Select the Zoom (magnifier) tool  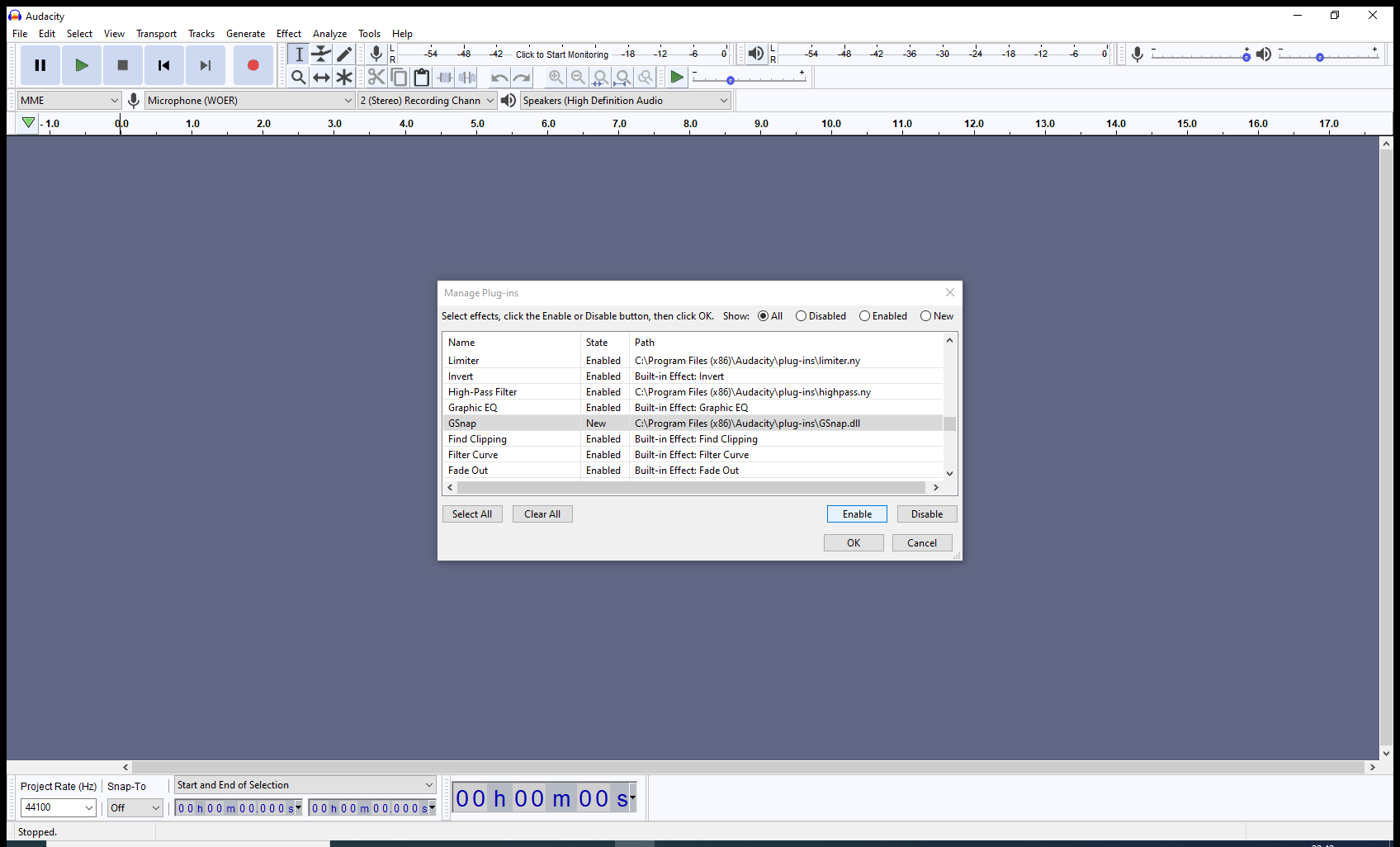299,78
